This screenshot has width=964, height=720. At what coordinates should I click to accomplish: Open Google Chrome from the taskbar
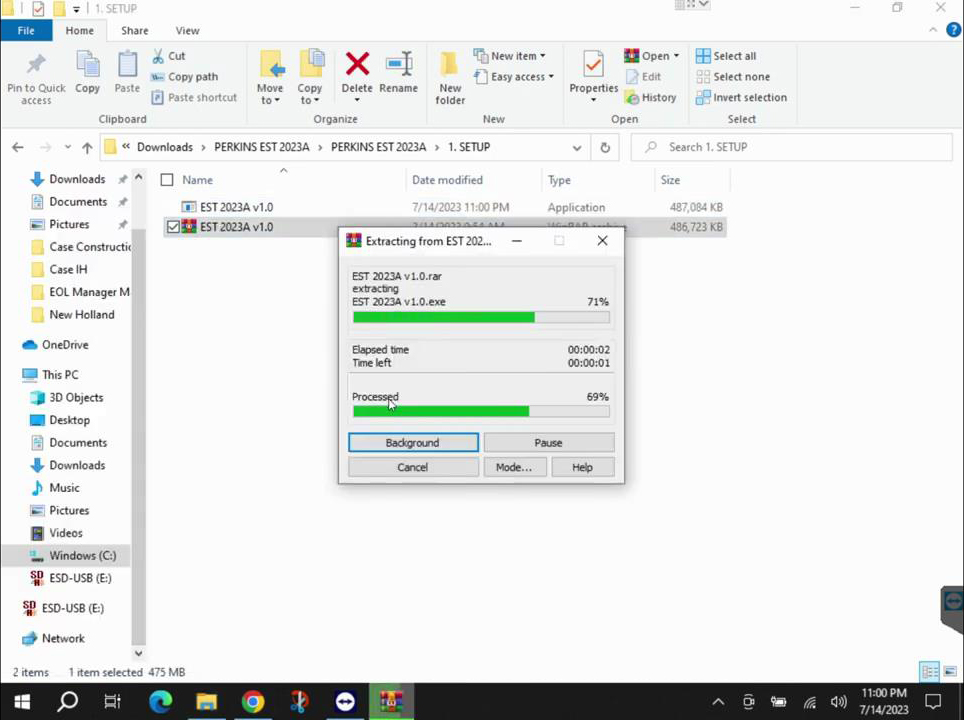[x=253, y=702]
